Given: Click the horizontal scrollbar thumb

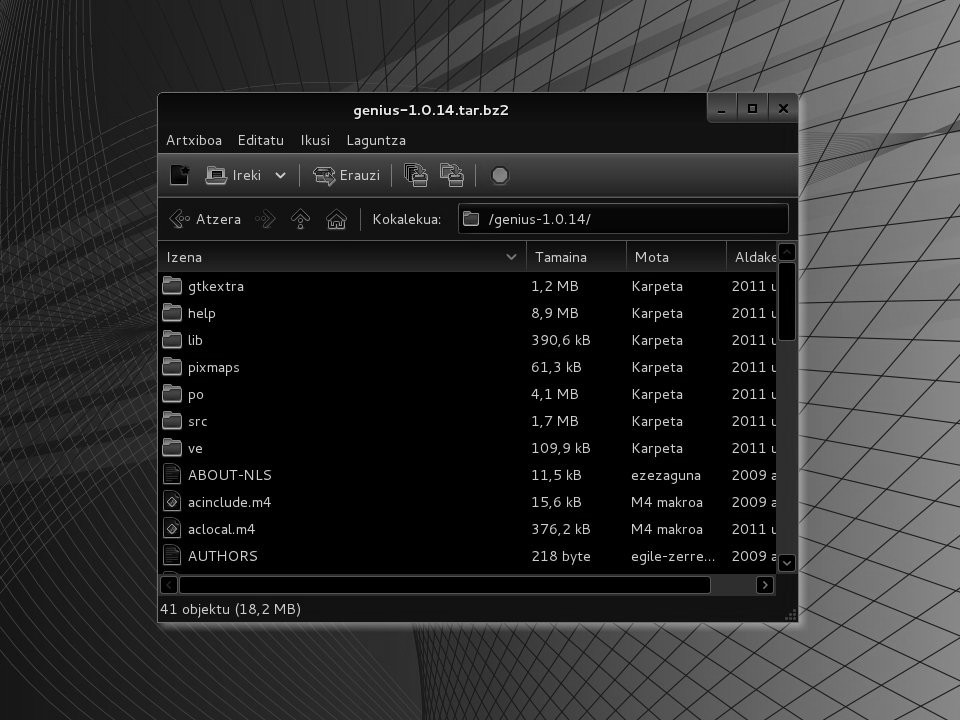Looking at the screenshot, I should tap(444, 585).
